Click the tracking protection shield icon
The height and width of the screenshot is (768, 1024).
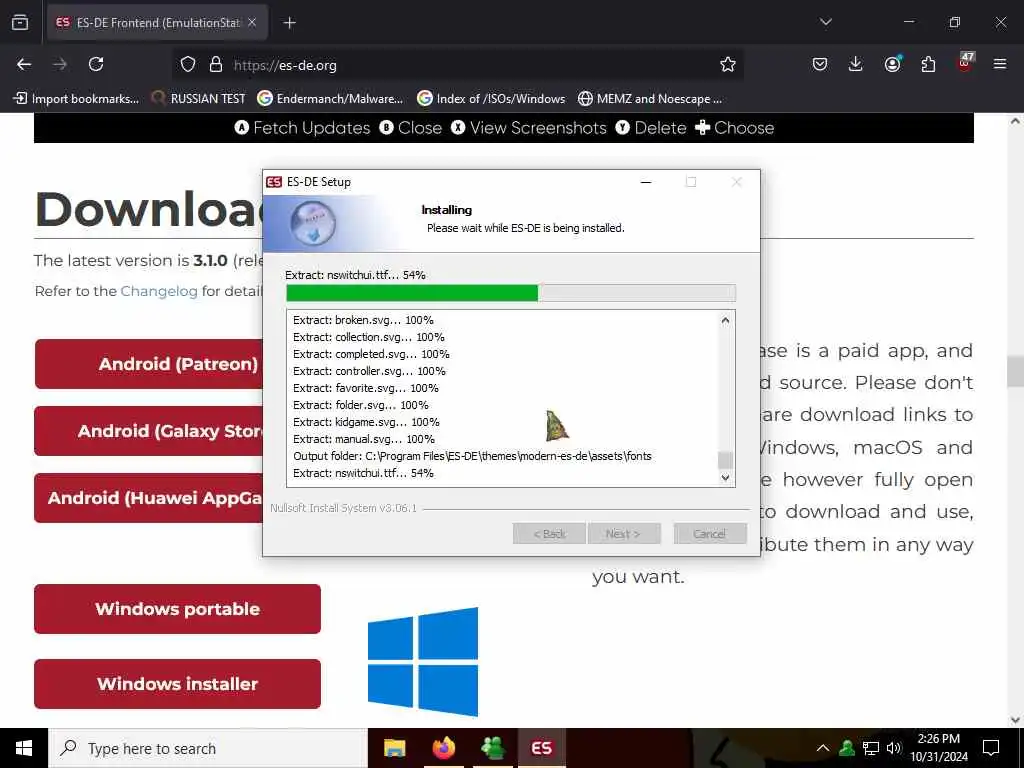coord(188,64)
